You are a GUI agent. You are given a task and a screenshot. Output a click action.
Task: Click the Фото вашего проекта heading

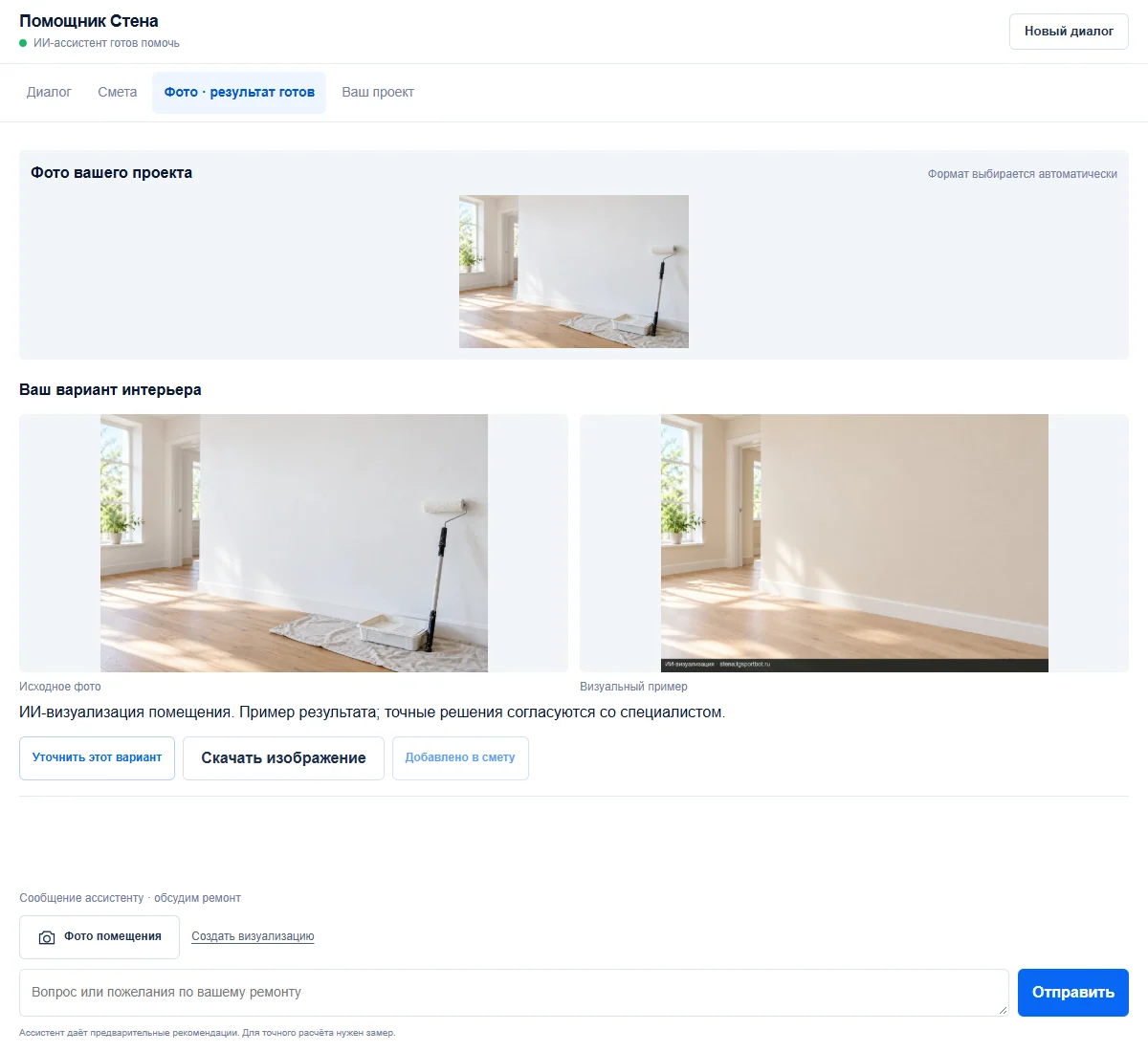point(111,173)
